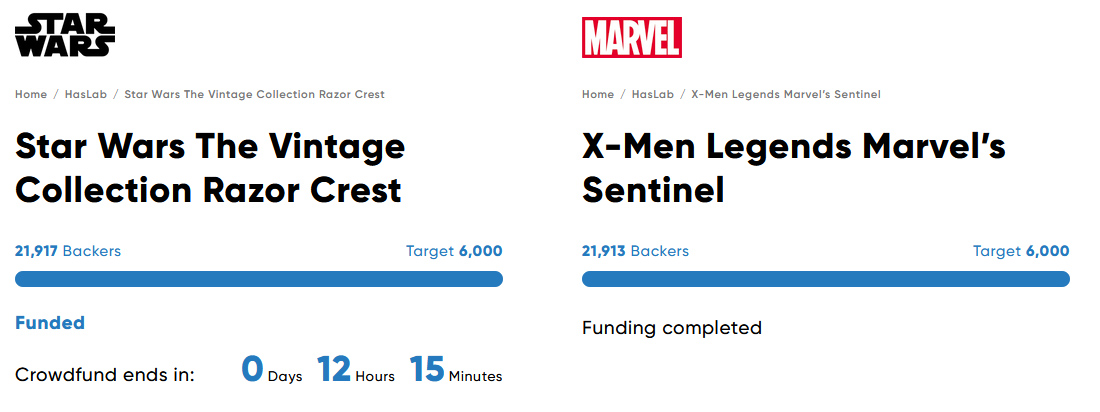
Task: Click the blue Funded status text
Action: (x=50, y=323)
